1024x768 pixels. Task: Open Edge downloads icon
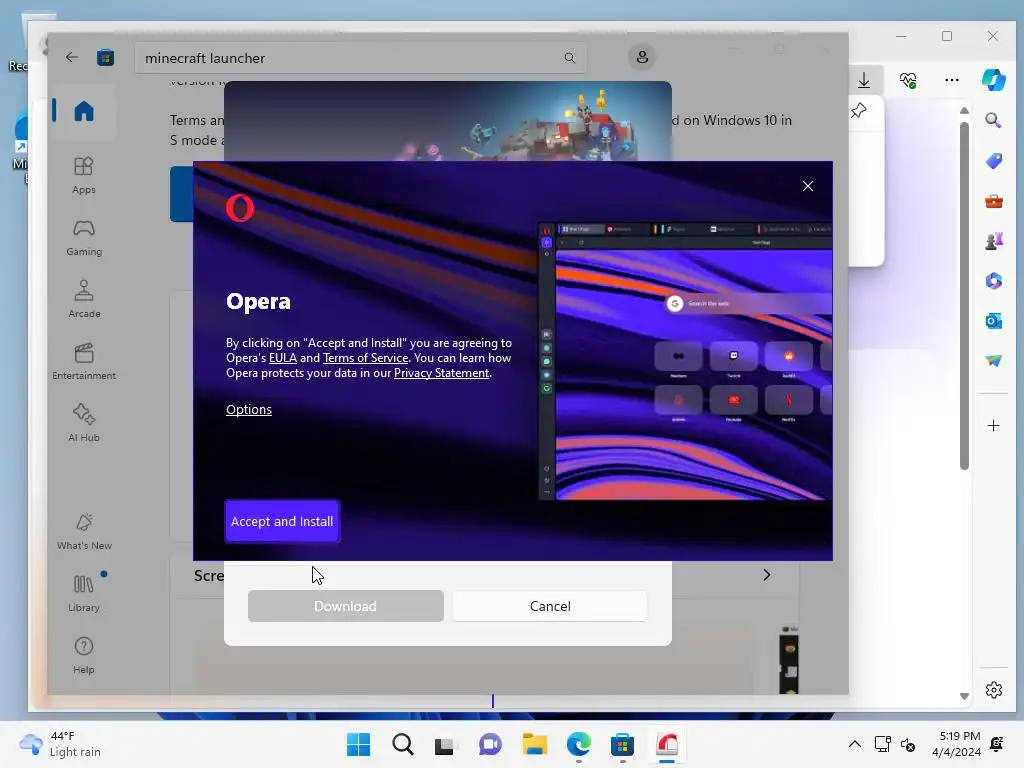[x=864, y=80]
